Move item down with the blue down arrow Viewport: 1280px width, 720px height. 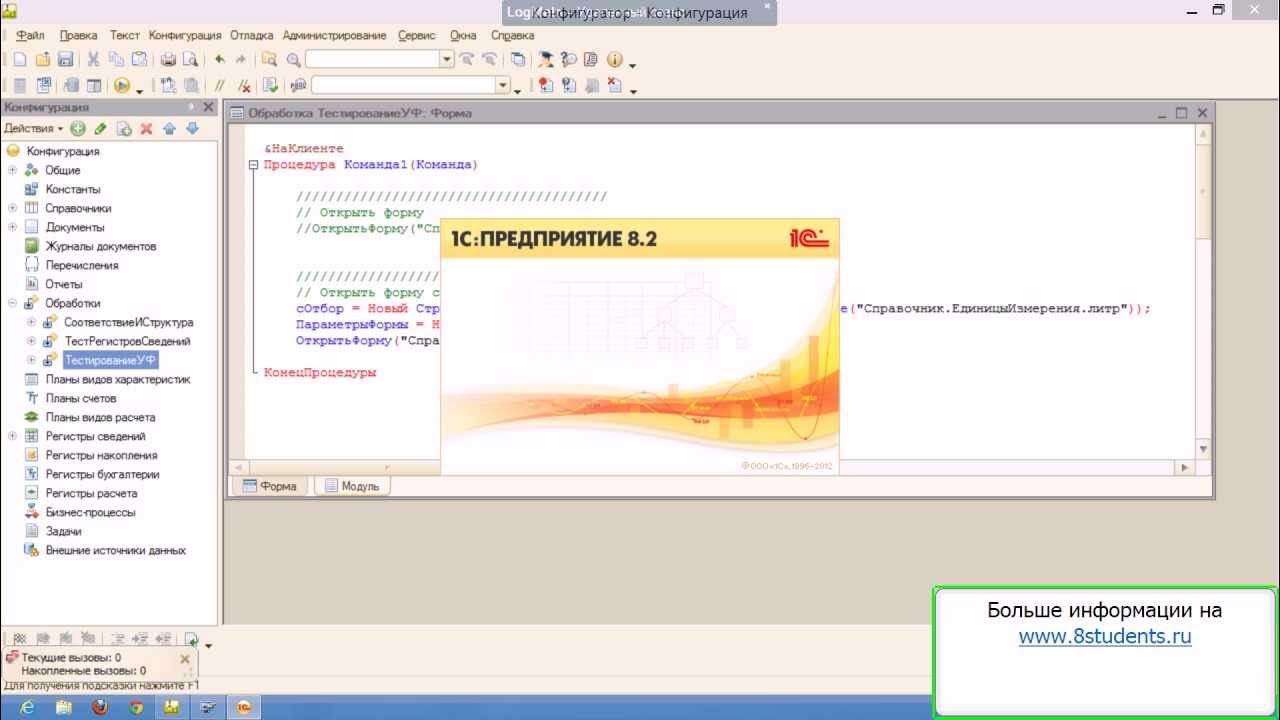pyautogui.click(x=192, y=128)
